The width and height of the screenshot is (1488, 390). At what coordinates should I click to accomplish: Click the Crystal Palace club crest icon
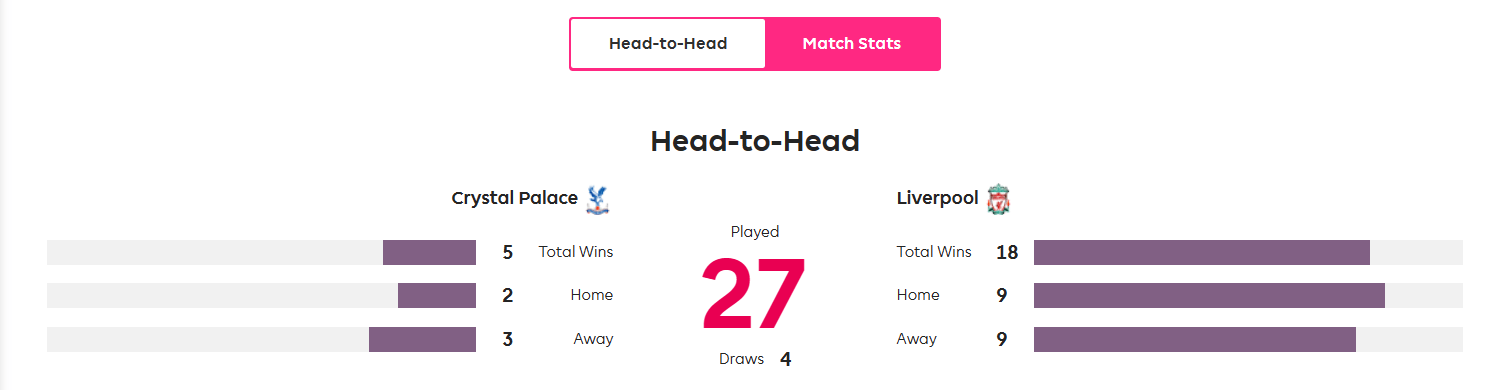[598, 199]
